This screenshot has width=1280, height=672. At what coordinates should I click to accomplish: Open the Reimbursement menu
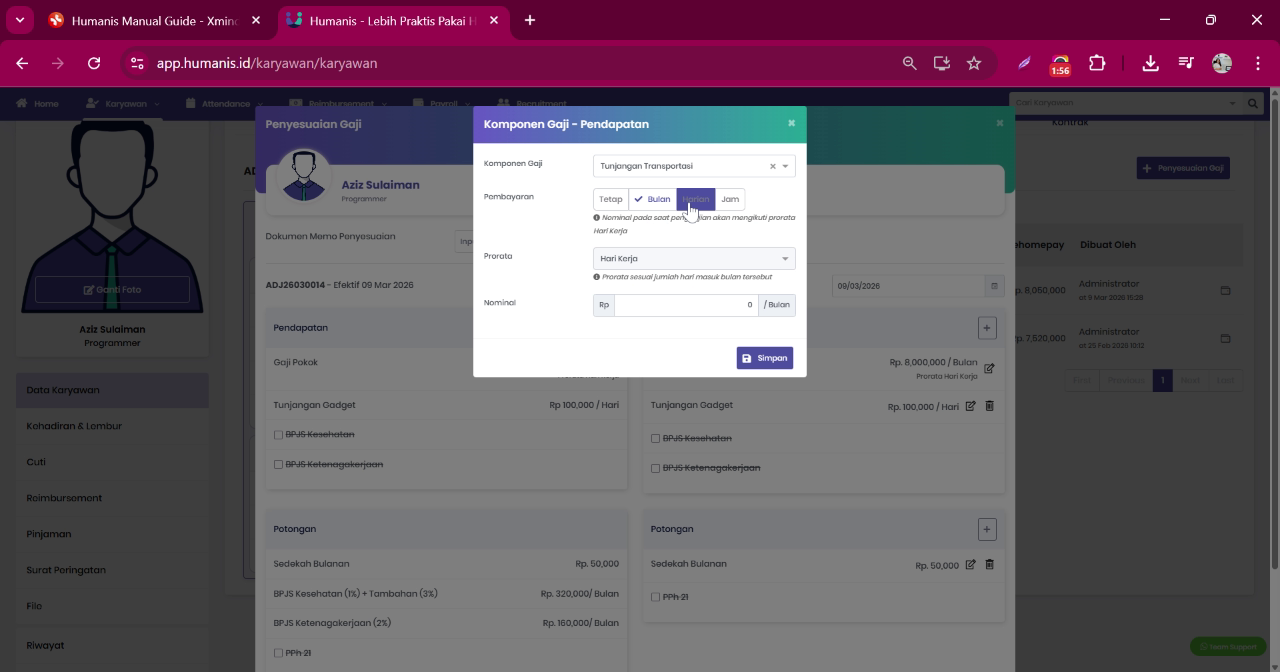339,103
